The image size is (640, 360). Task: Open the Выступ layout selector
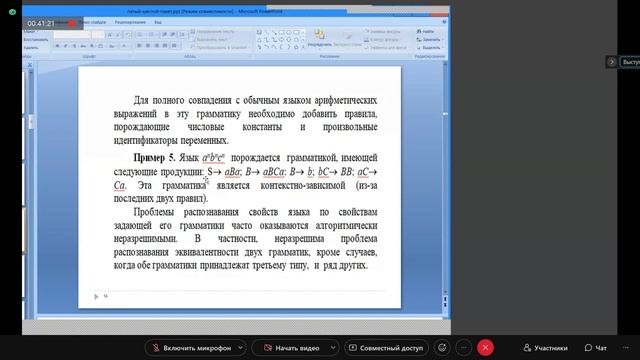pos(630,62)
